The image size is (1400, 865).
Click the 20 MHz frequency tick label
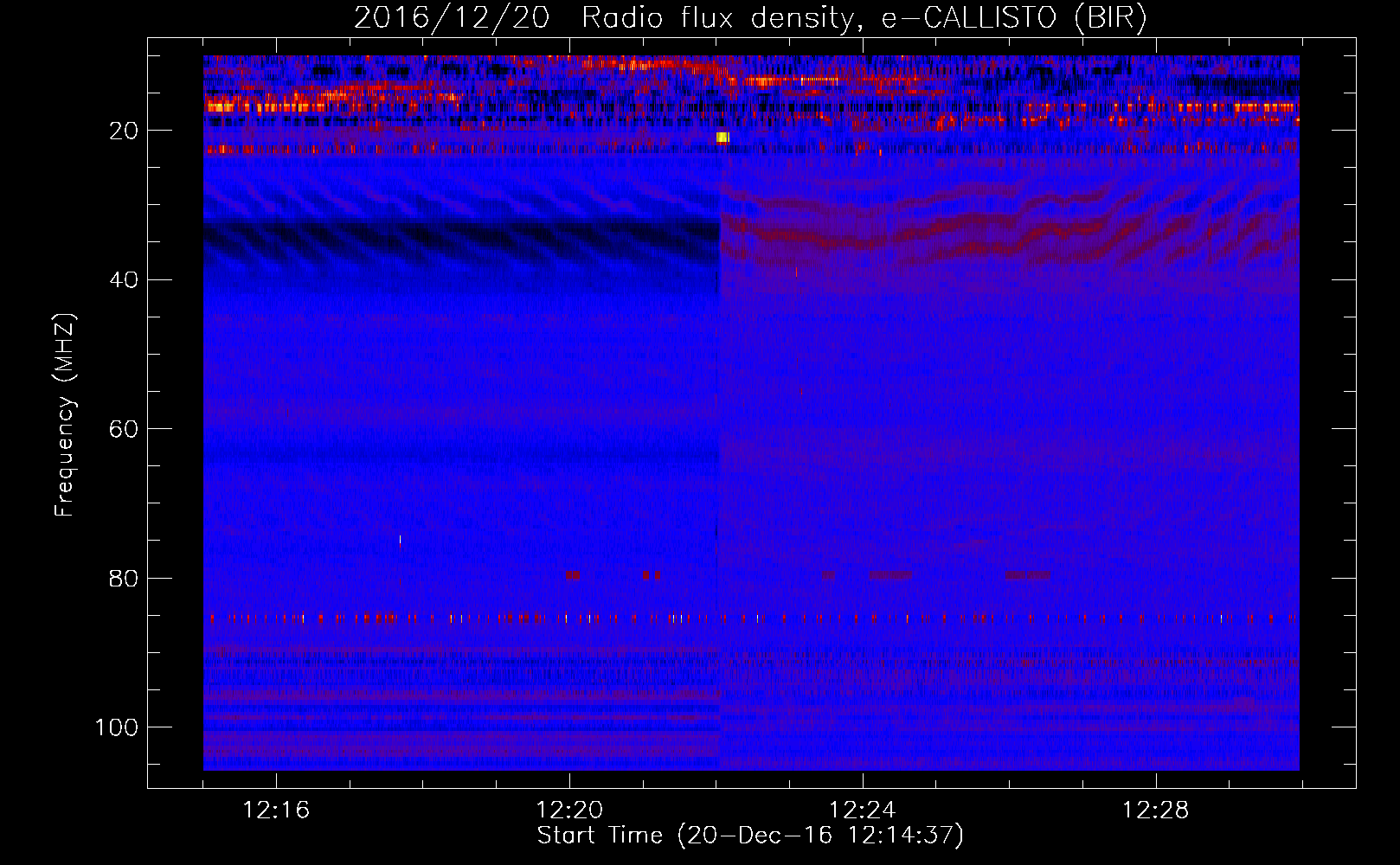coord(125,131)
